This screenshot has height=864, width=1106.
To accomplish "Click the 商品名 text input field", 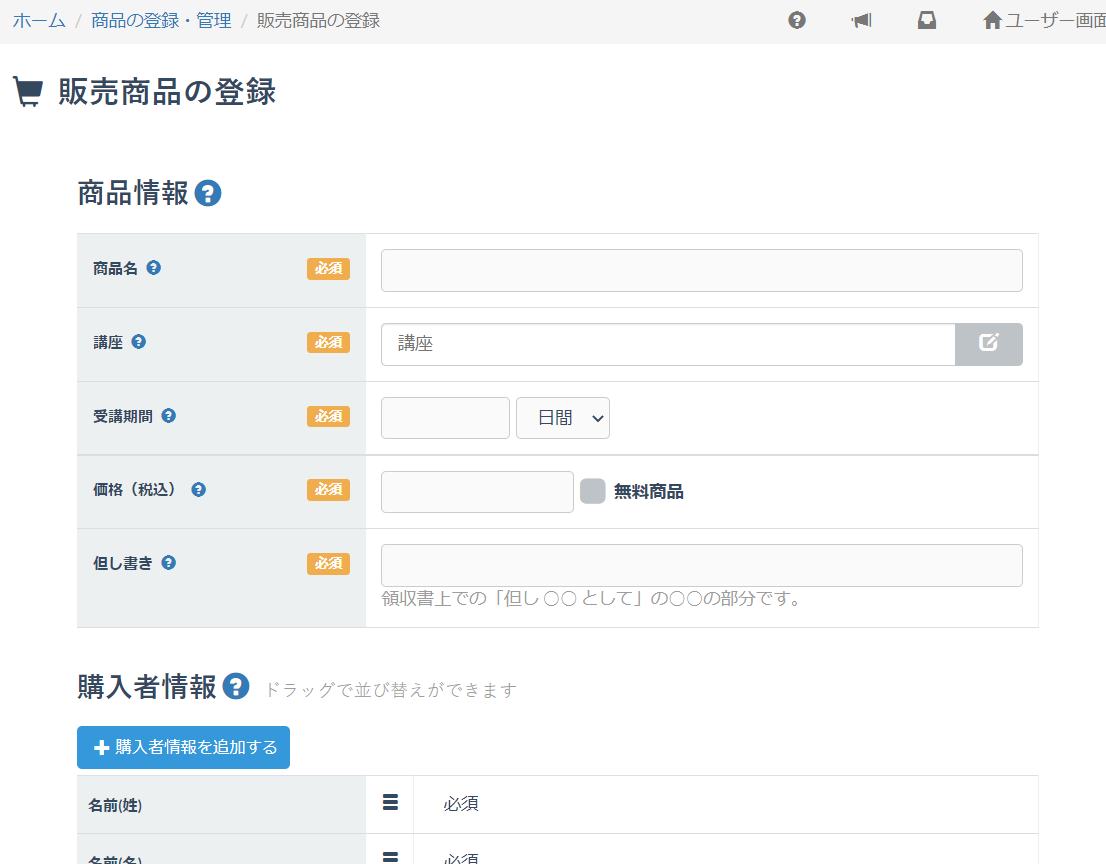I will [x=701, y=270].
